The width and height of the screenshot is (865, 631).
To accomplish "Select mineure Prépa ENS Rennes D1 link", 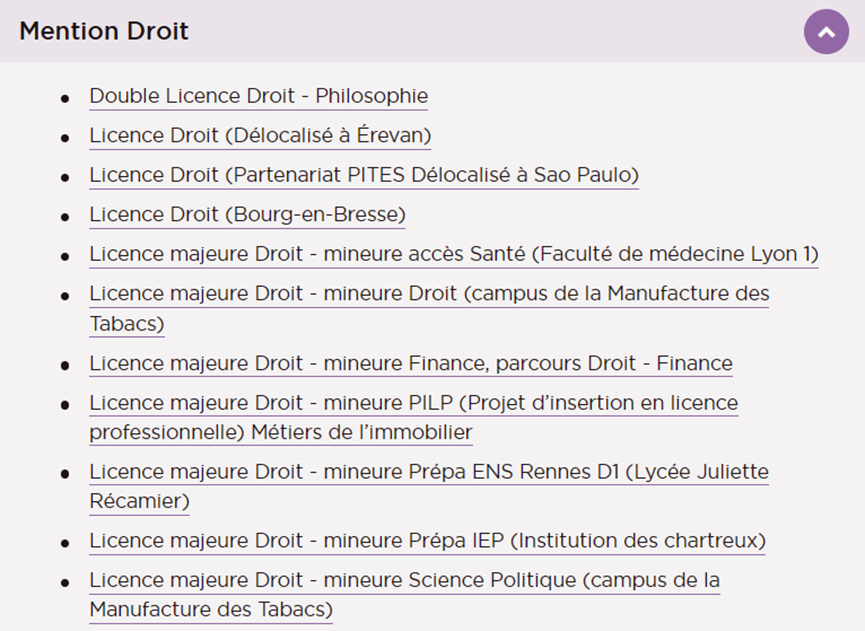I will click(x=429, y=486).
